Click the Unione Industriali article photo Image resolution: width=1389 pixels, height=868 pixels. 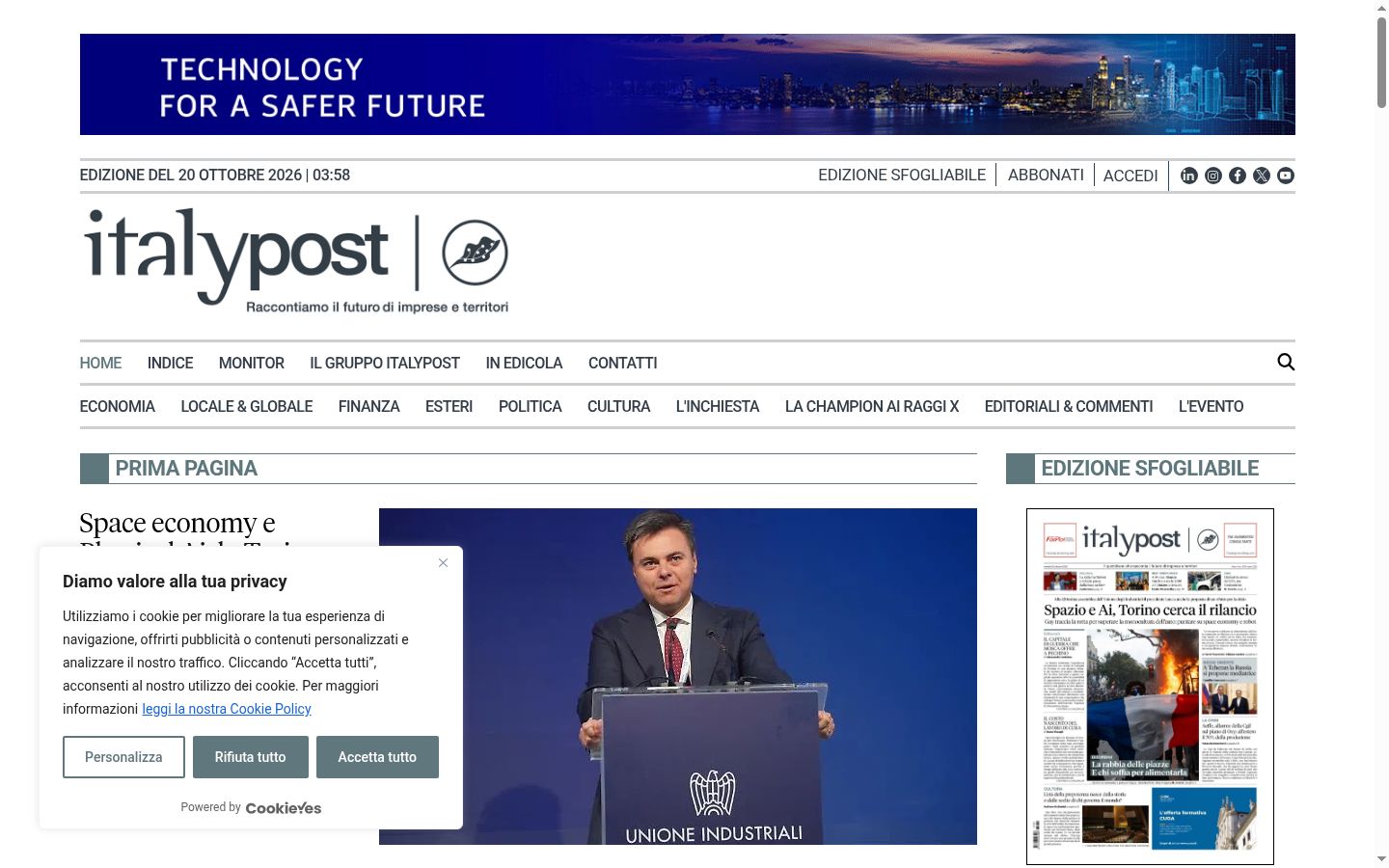coord(678,676)
